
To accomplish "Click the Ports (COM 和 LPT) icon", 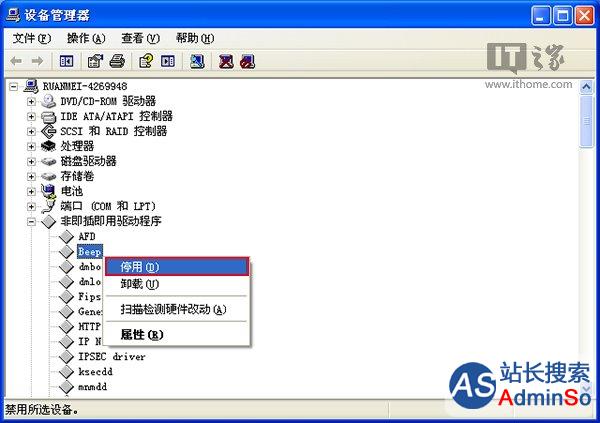I will [x=49, y=206].
